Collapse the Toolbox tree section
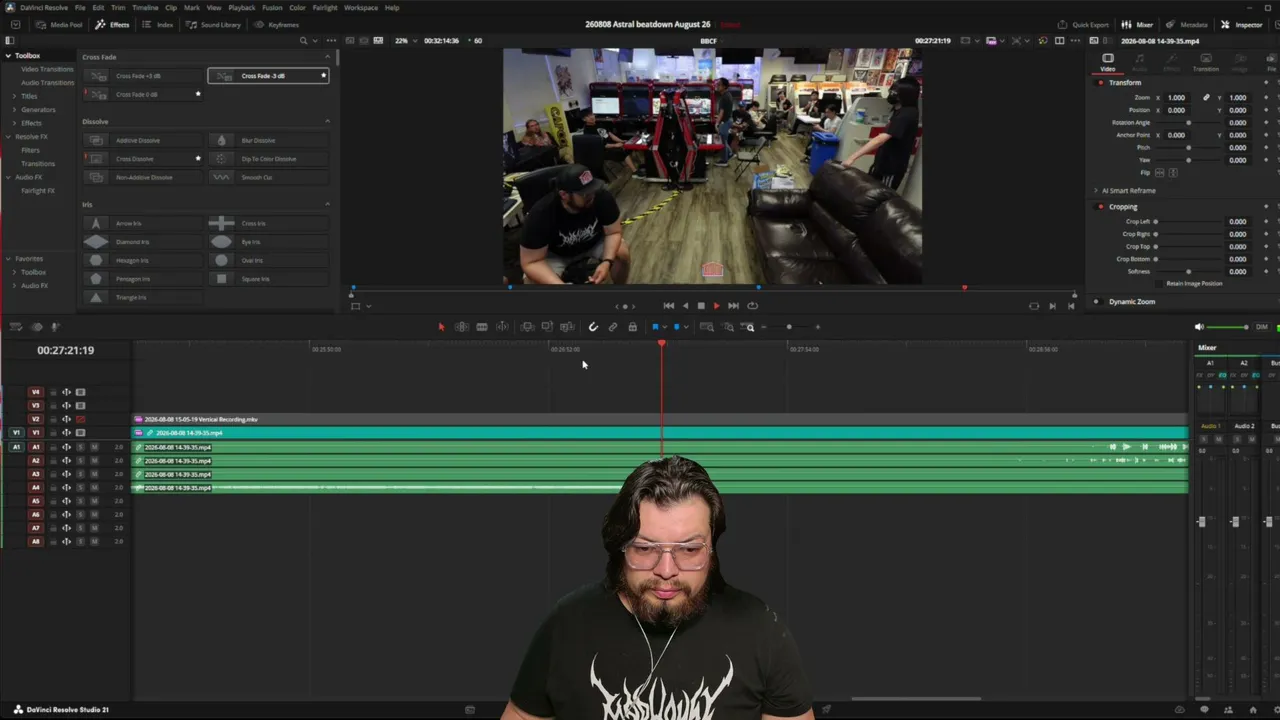 pos(8,56)
